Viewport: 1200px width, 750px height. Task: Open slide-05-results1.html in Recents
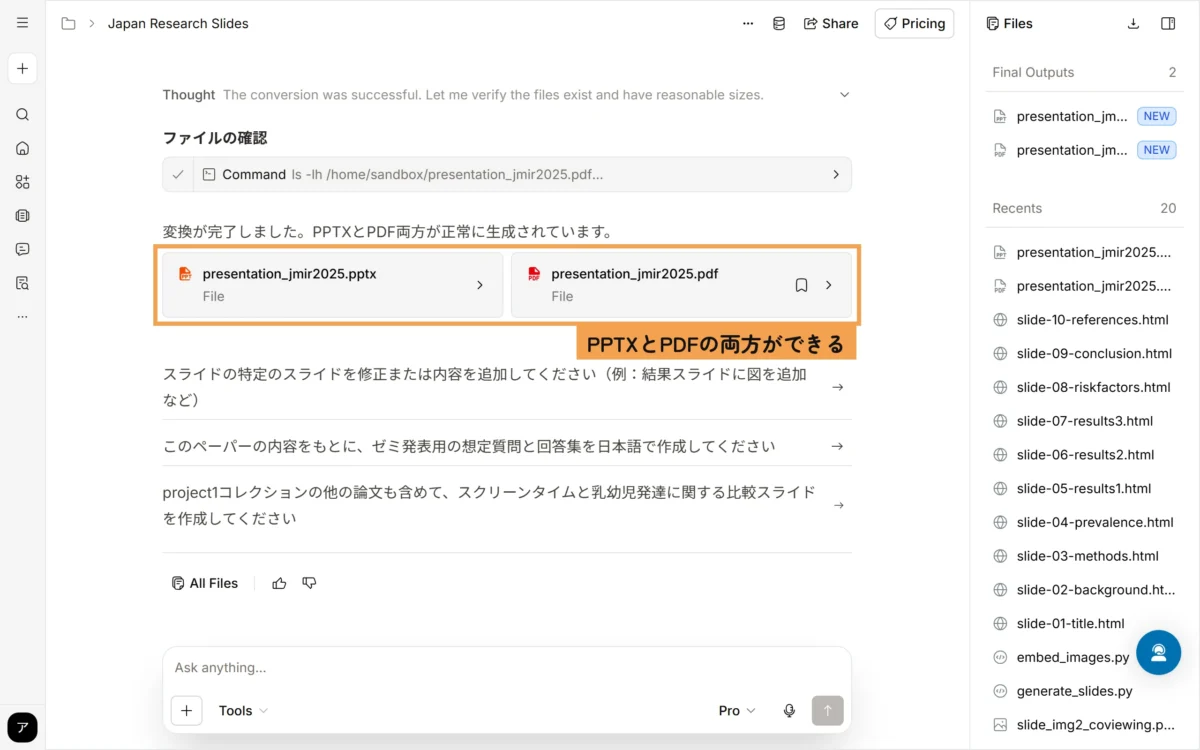pos(1085,489)
